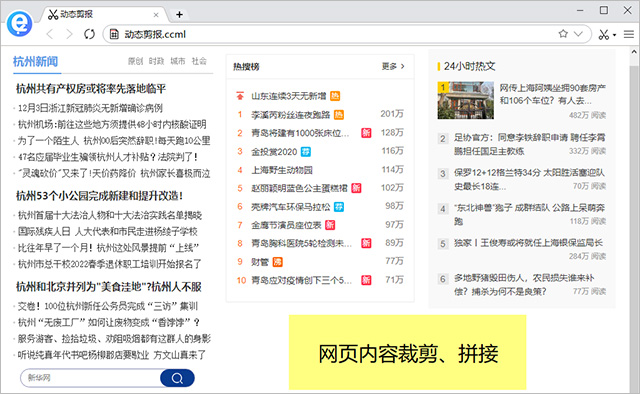The height and width of the screenshot is (394, 640).
Task: Open 杭州机场 核酸证明 news item
Action: click(x=112, y=125)
